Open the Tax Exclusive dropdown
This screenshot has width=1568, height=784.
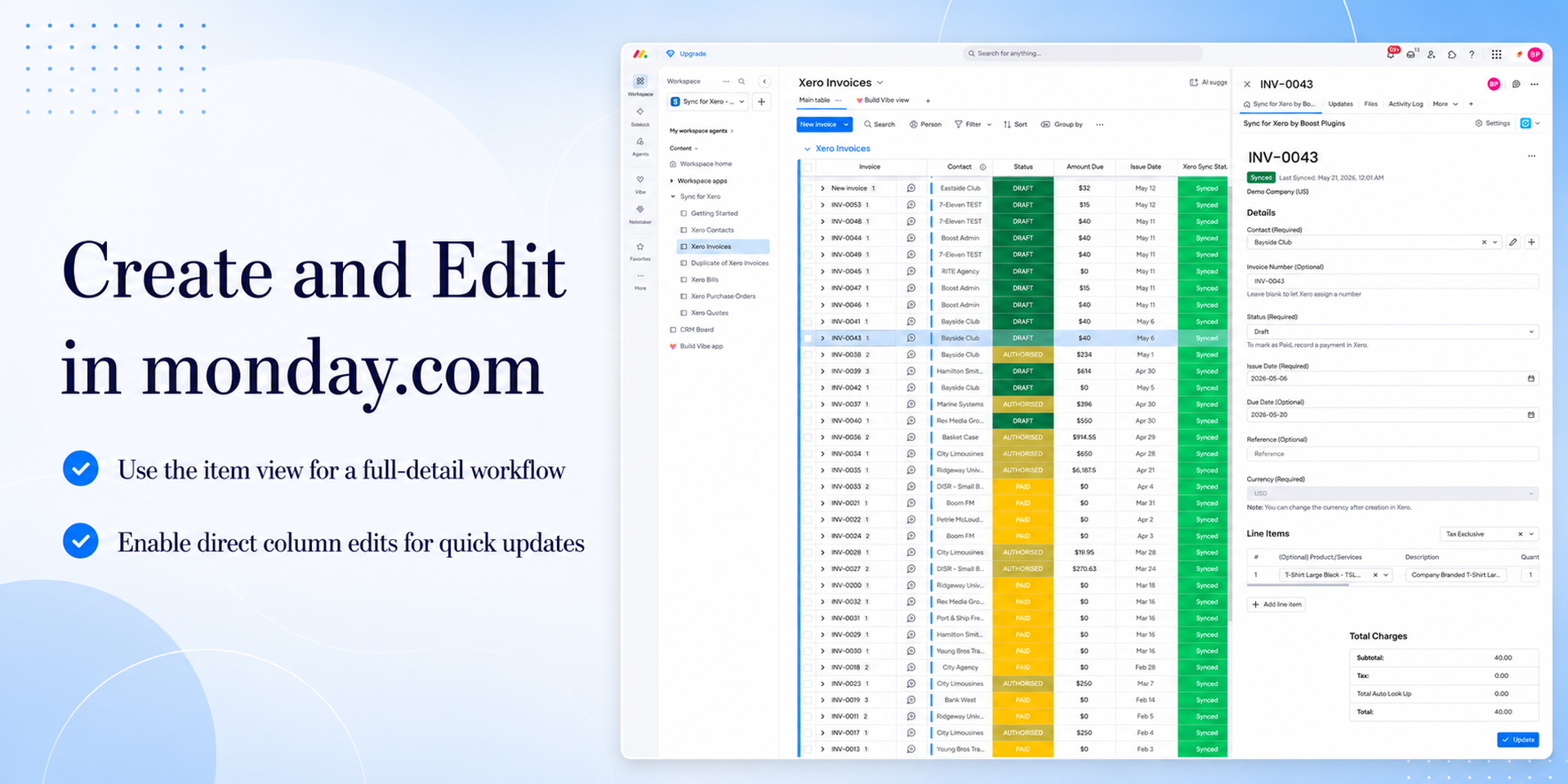[x=1489, y=534]
